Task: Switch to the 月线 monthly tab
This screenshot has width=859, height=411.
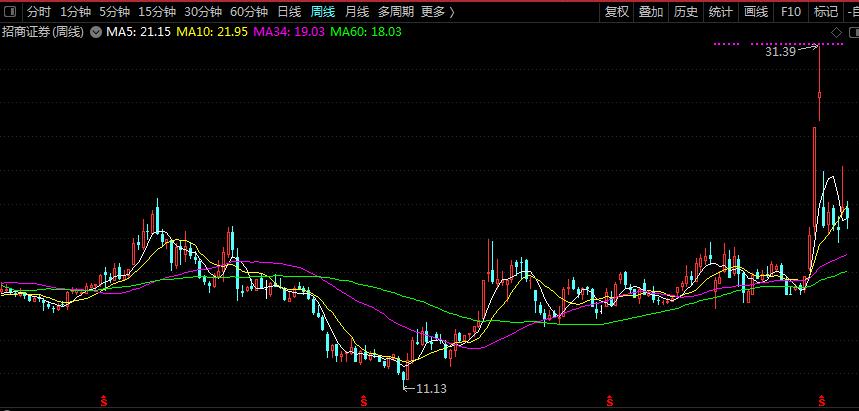Action: pyautogui.click(x=357, y=12)
